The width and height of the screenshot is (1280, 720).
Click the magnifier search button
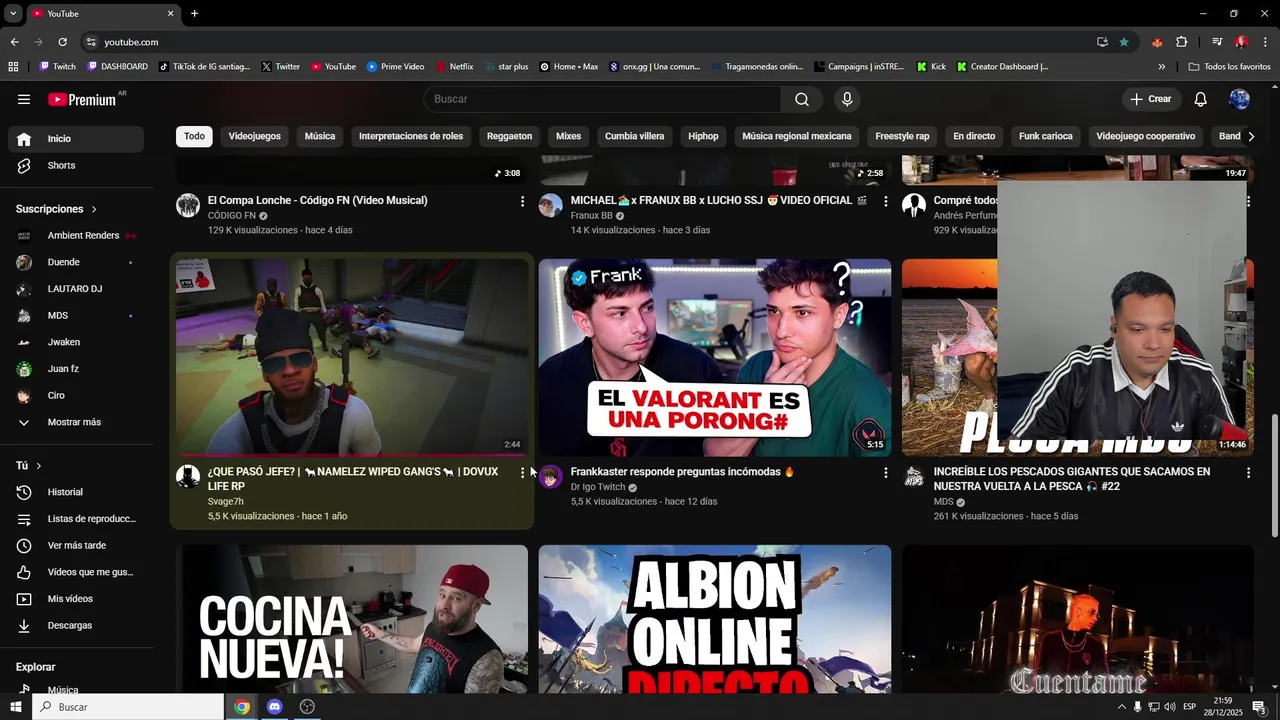(x=802, y=99)
